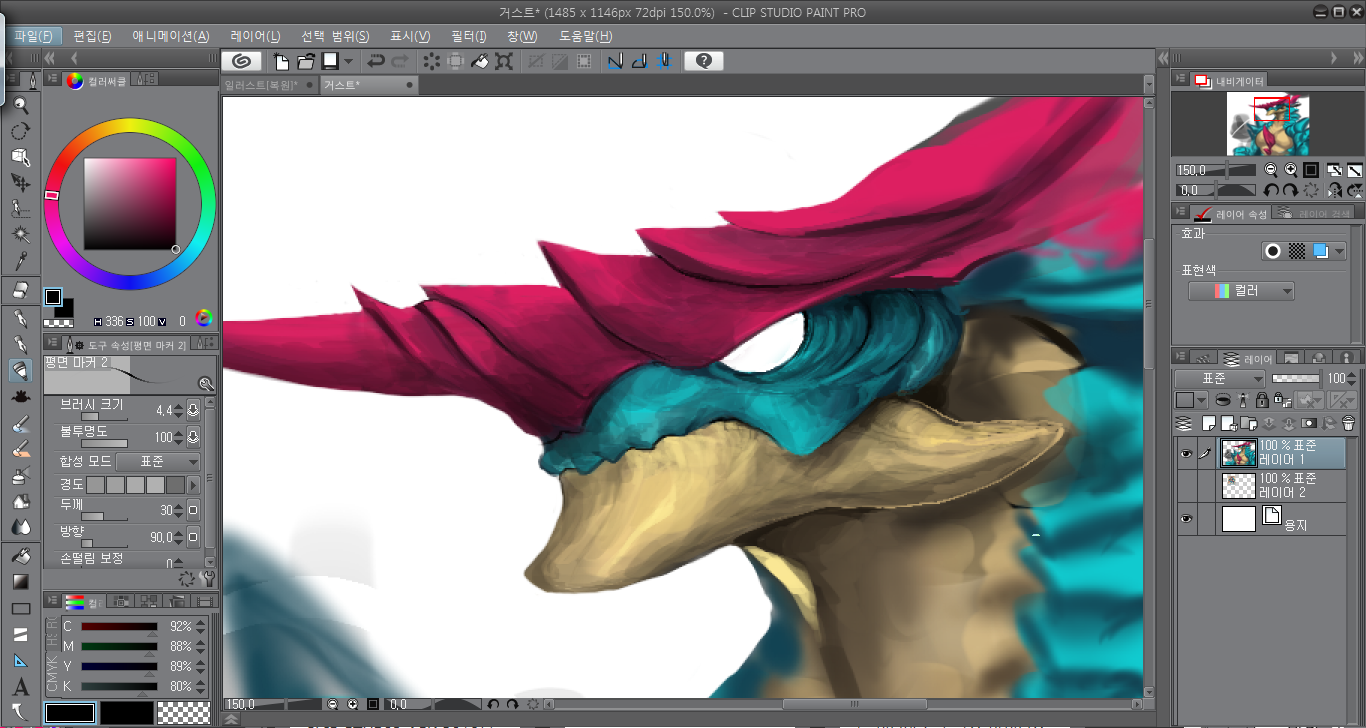Toggle lock layer padlock
The image size is (1366, 728).
pos(1262,400)
